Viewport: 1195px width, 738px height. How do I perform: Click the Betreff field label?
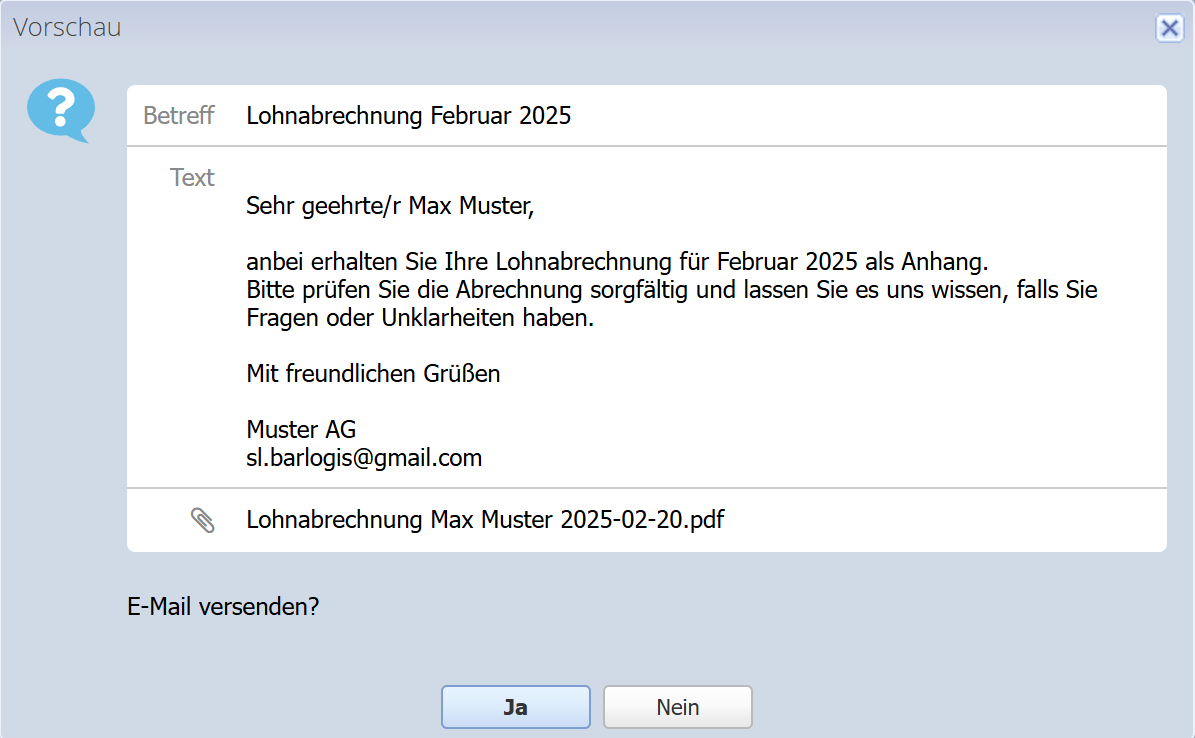point(178,116)
